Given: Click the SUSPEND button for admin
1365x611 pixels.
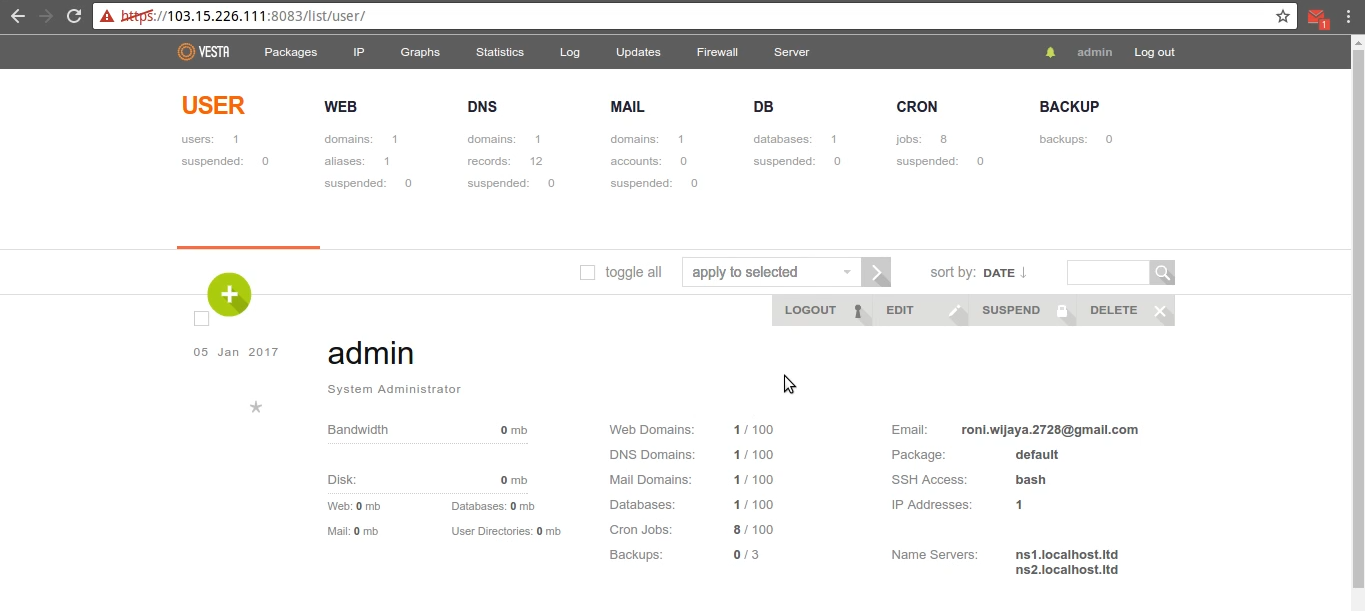Looking at the screenshot, I should click(x=1010, y=310).
